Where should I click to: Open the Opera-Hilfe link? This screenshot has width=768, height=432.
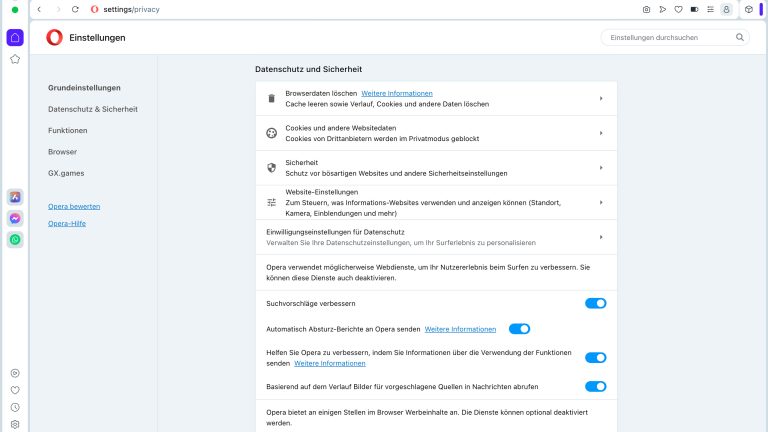point(67,223)
